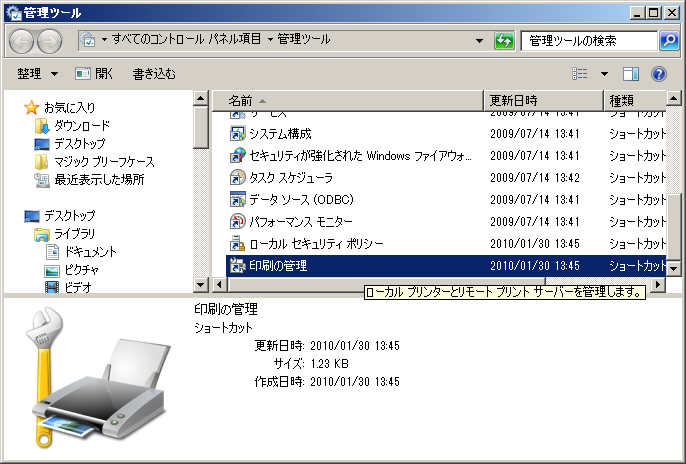Select the 印刷の管理 file name

coord(278,266)
